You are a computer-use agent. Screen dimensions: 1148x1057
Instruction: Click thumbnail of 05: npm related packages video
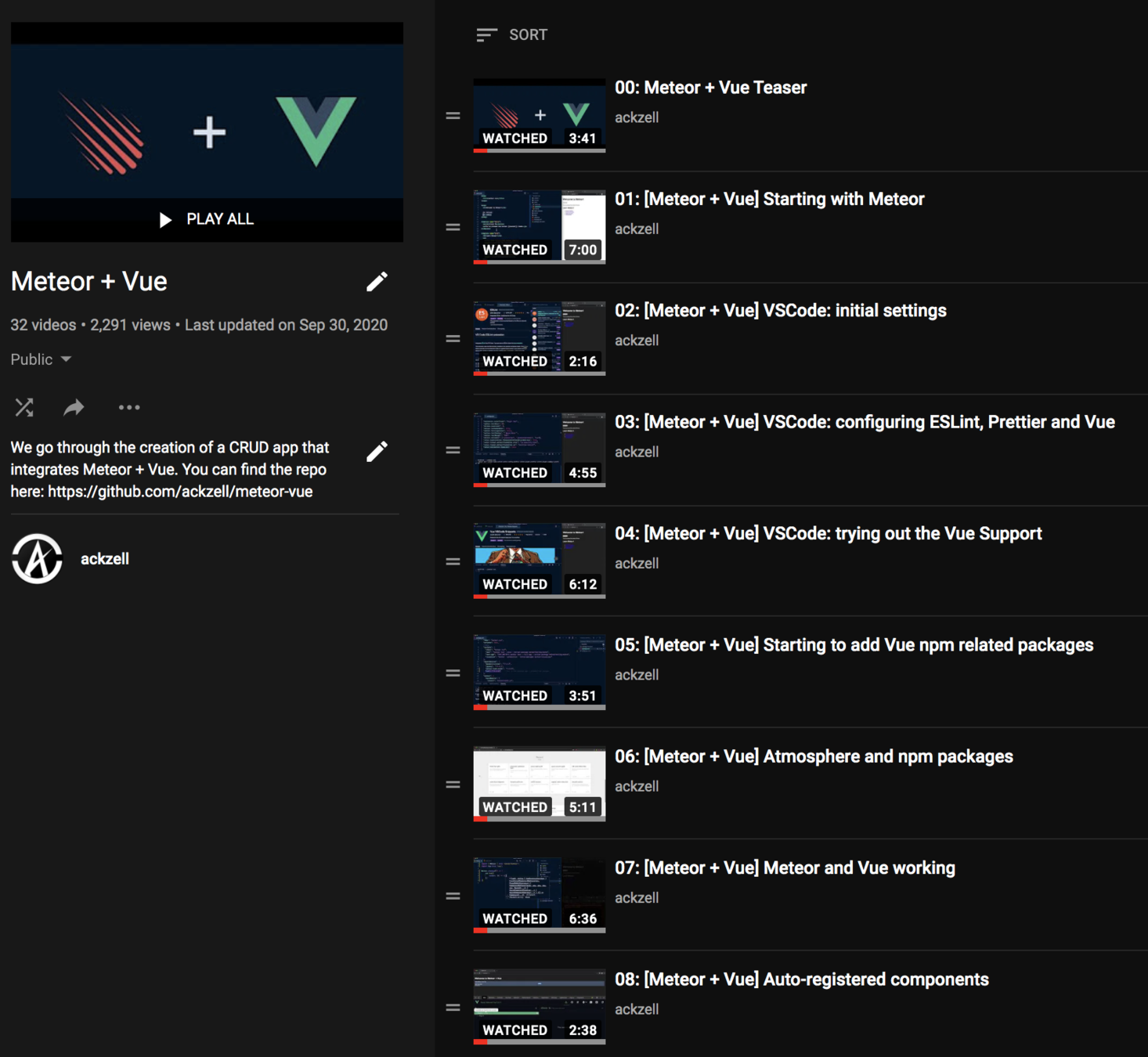pyautogui.click(x=540, y=673)
